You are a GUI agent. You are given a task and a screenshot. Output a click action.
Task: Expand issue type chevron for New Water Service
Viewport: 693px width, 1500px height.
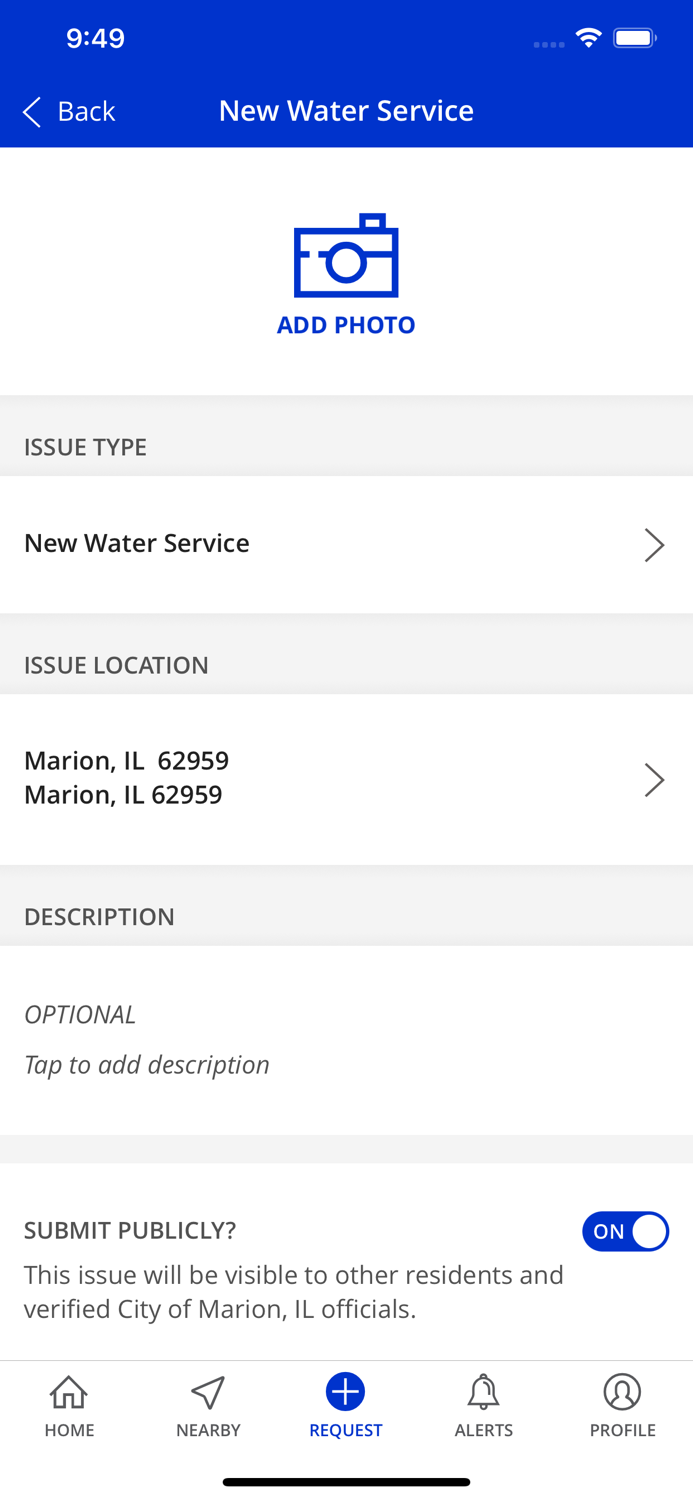[x=654, y=545]
